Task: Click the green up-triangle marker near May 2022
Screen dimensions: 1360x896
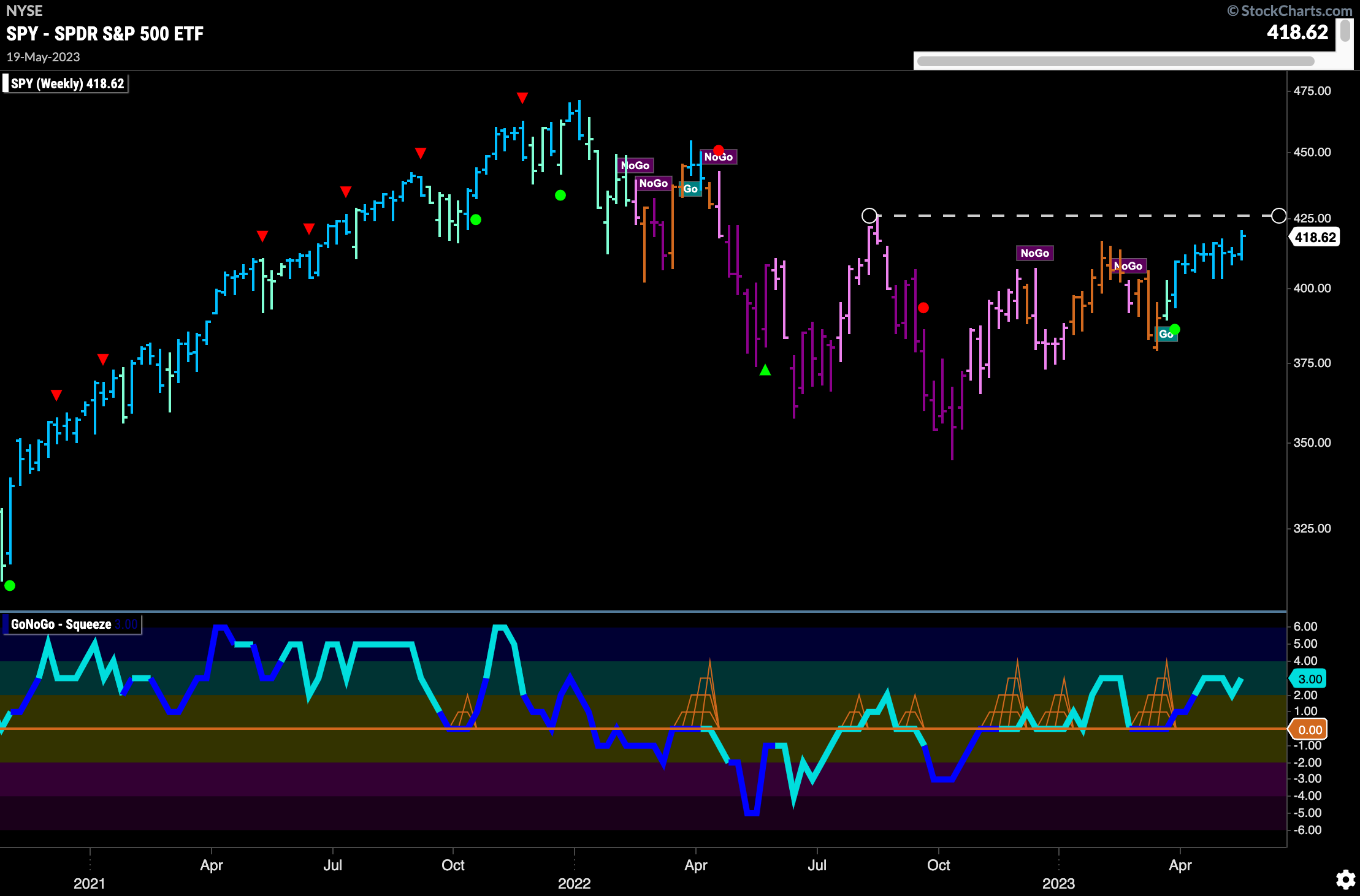Action: coord(765,370)
